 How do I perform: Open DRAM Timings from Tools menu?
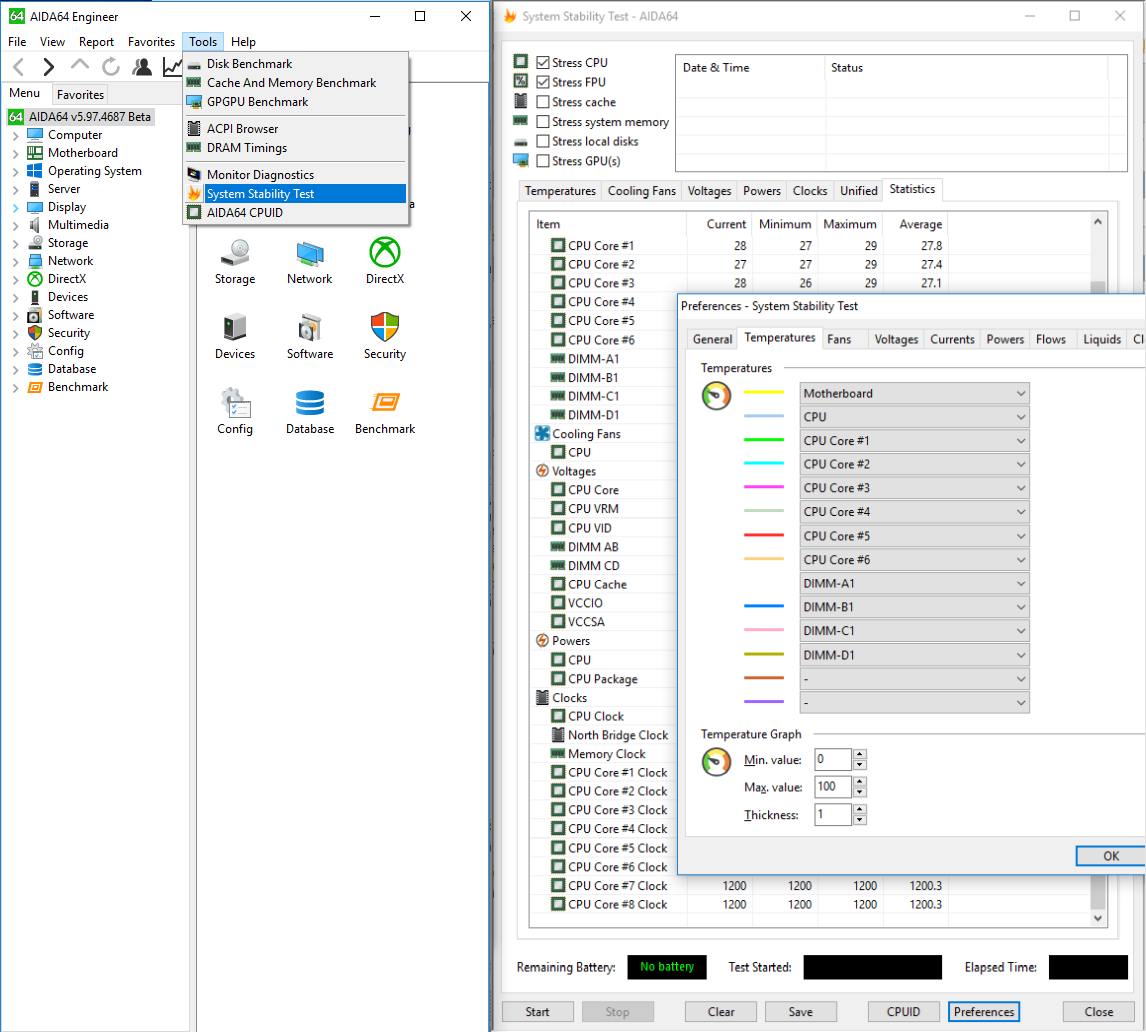(296, 148)
